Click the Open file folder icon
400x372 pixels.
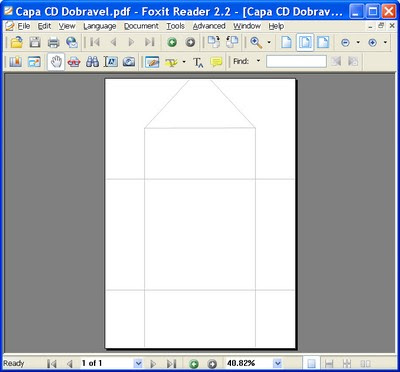click(16, 42)
